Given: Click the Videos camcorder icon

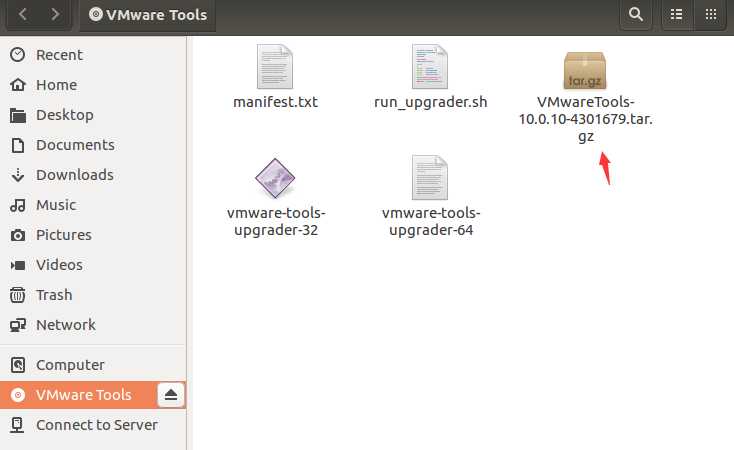Looking at the screenshot, I should pyautogui.click(x=18, y=266).
